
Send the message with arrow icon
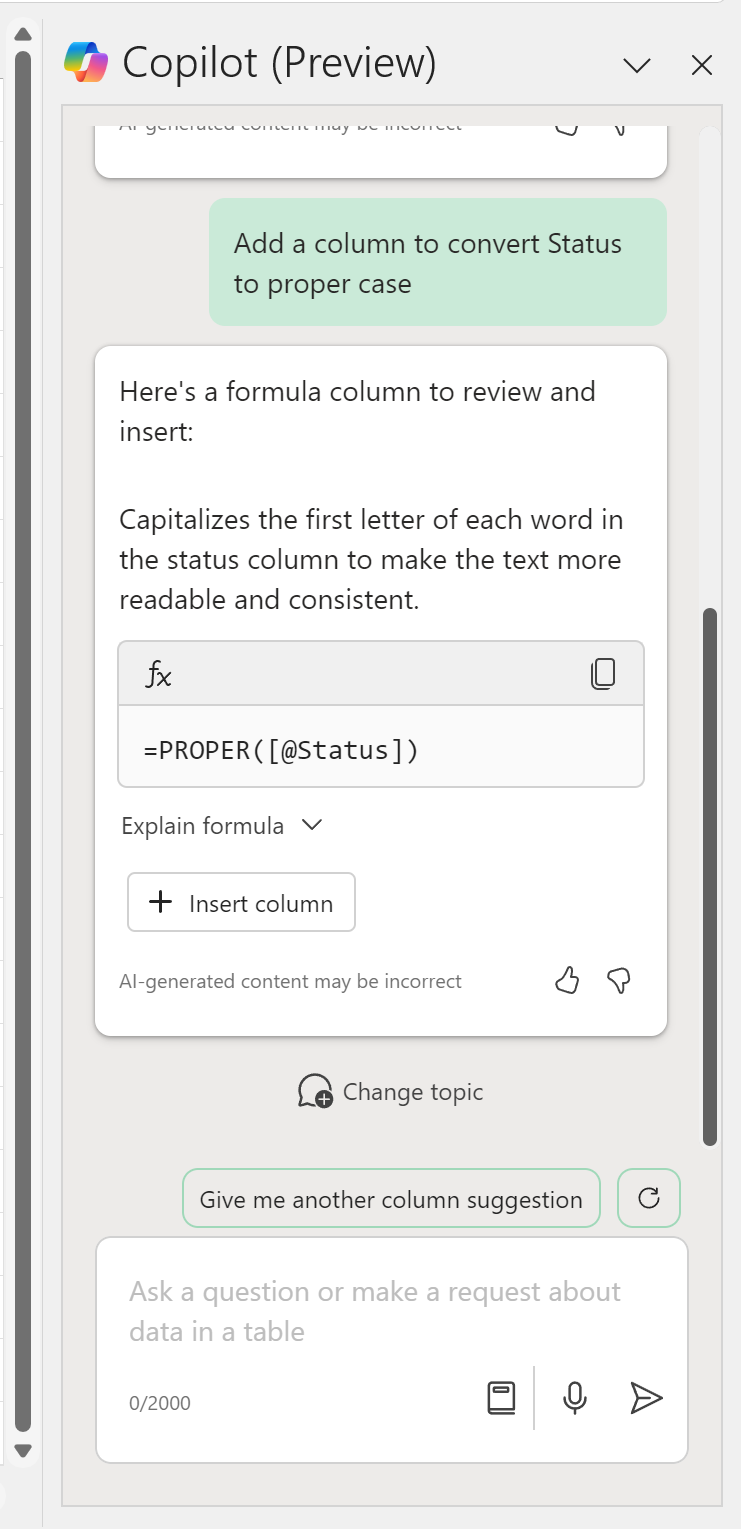click(x=646, y=1398)
